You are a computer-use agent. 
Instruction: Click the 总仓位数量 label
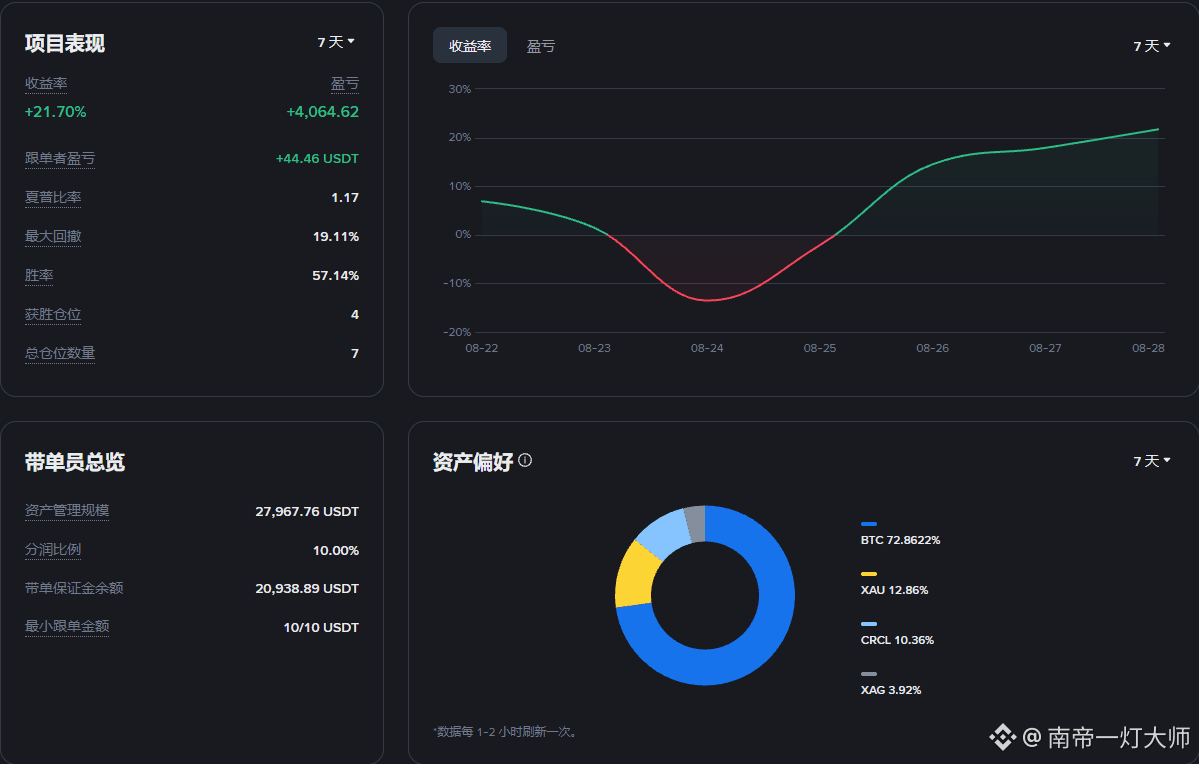click(60, 353)
